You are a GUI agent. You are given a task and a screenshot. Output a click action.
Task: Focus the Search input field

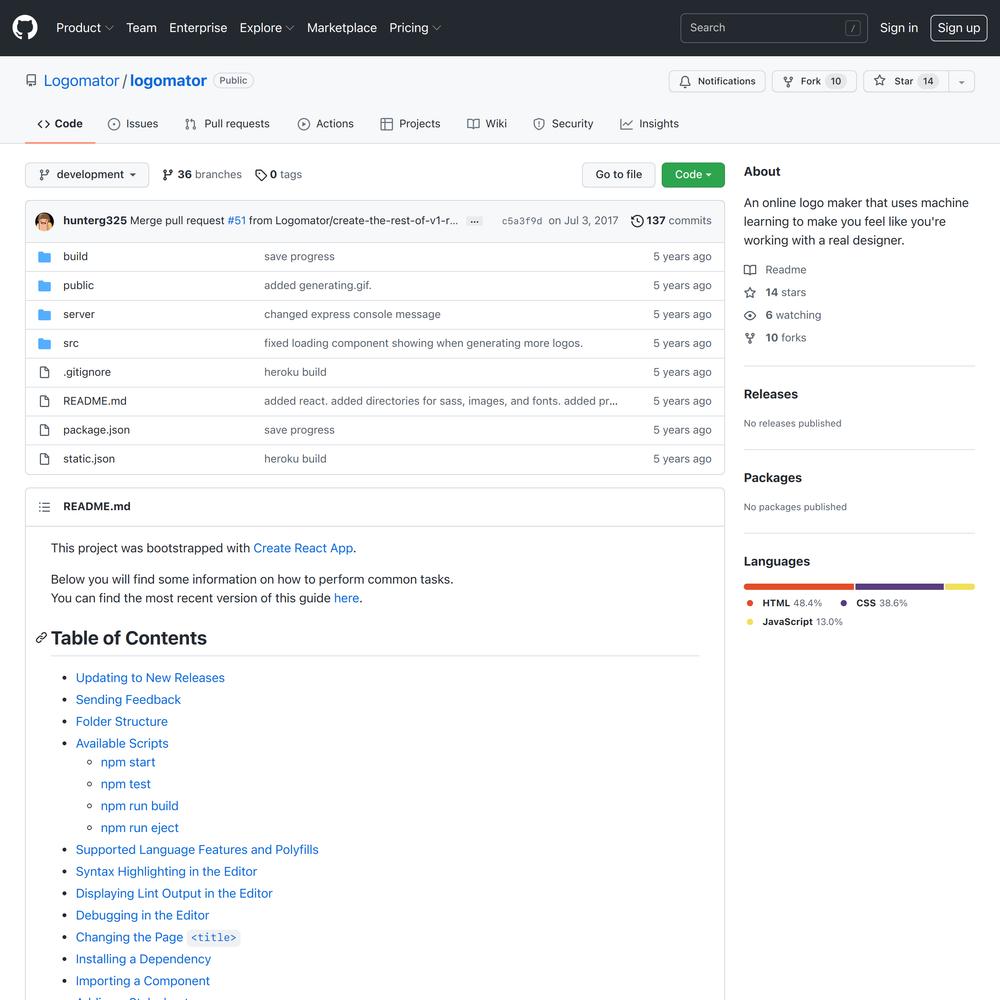coord(774,28)
